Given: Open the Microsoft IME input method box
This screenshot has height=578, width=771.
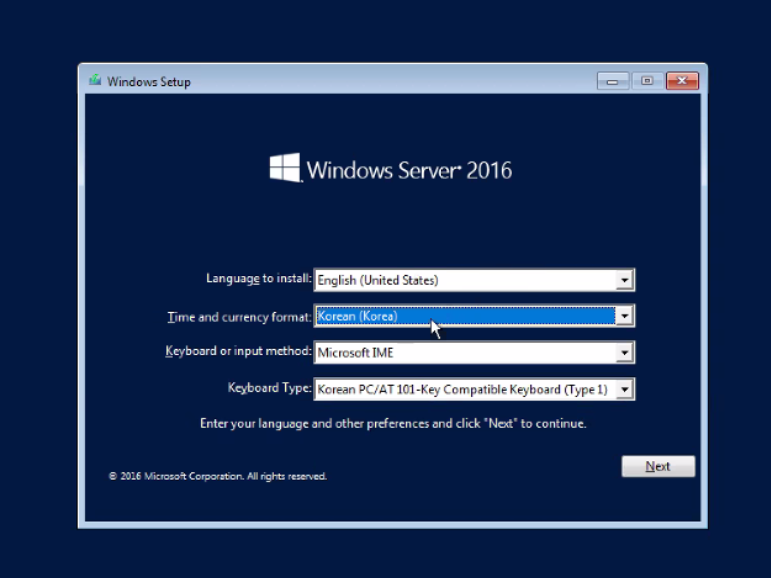Looking at the screenshot, I should coord(474,352).
